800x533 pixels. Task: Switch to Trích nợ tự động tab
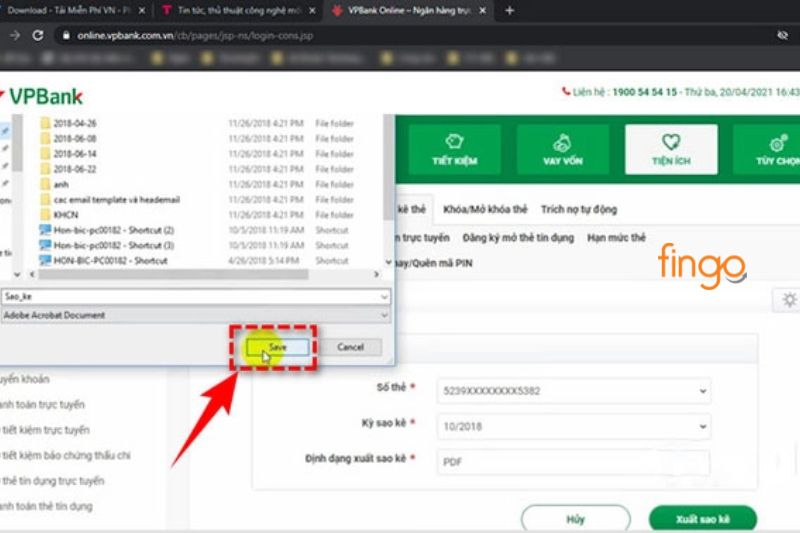pyautogui.click(x=579, y=209)
